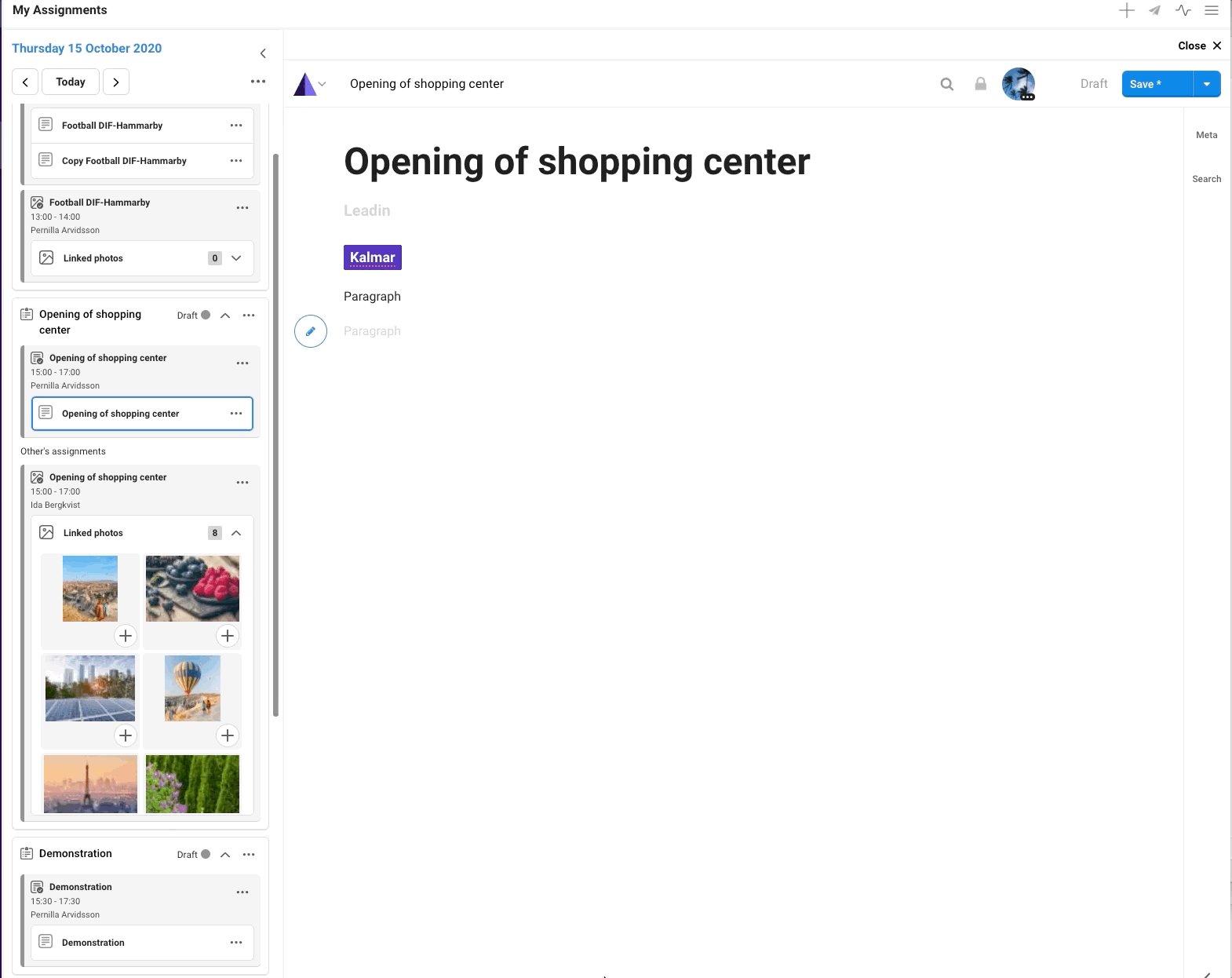Go to the next day arrow
This screenshot has width=1232, height=978.
(116, 82)
